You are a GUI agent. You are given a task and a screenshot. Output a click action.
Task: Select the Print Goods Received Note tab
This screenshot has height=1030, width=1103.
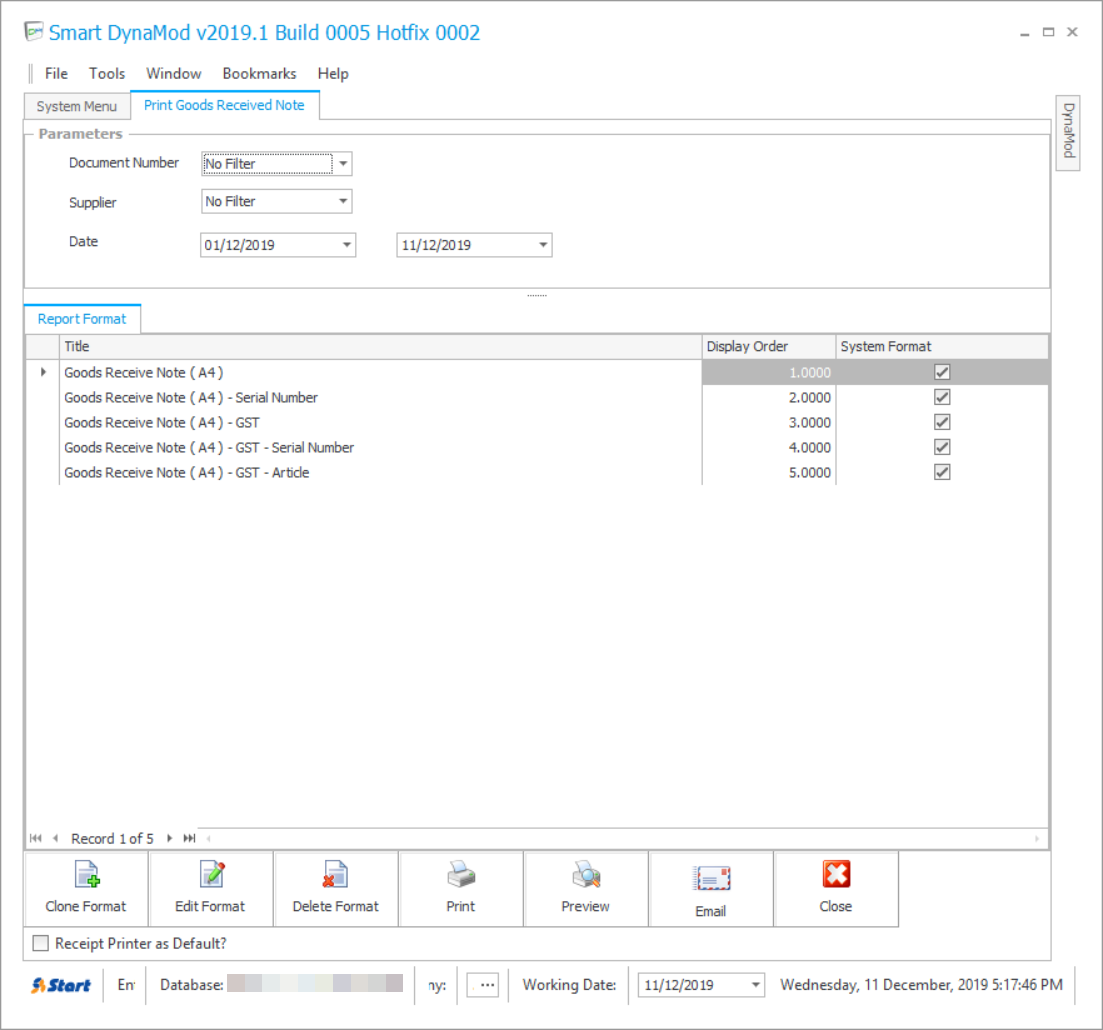pos(224,105)
